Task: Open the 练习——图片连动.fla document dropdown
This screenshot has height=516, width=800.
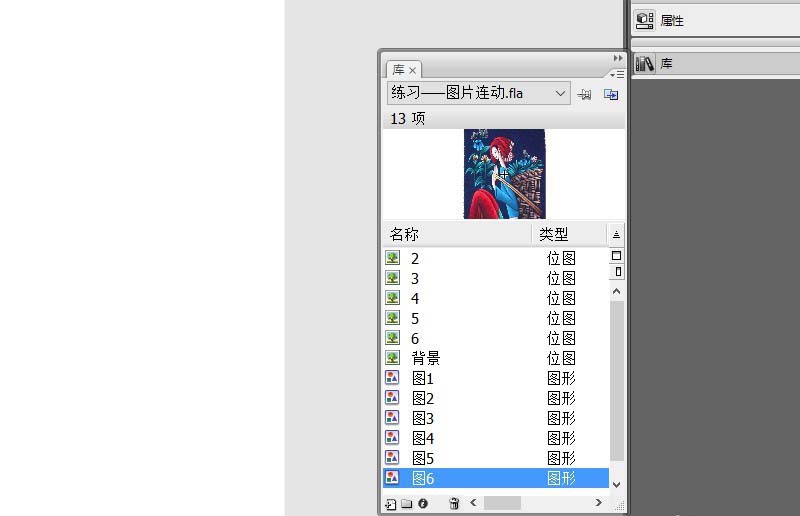Action: point(479,93)
